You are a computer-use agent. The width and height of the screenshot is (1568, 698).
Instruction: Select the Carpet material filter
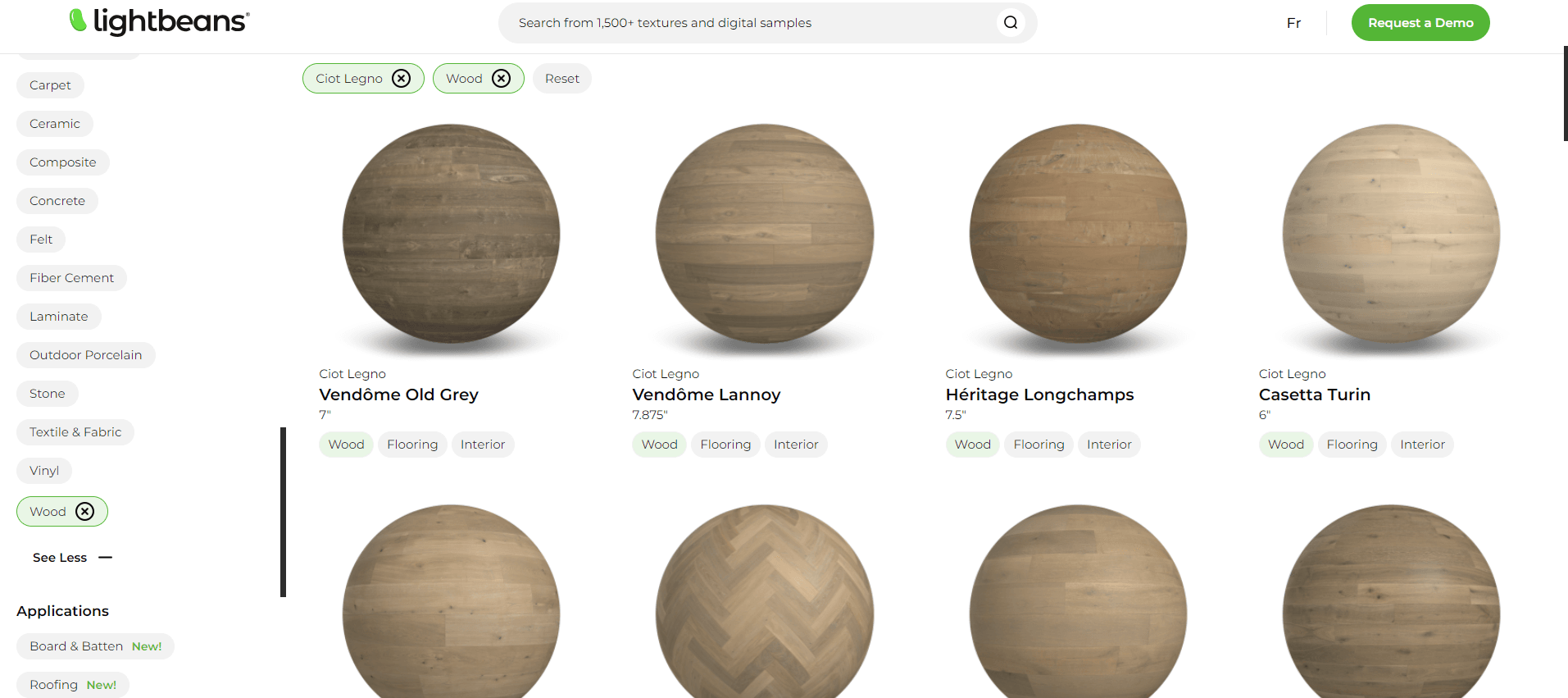coord(50,85)
